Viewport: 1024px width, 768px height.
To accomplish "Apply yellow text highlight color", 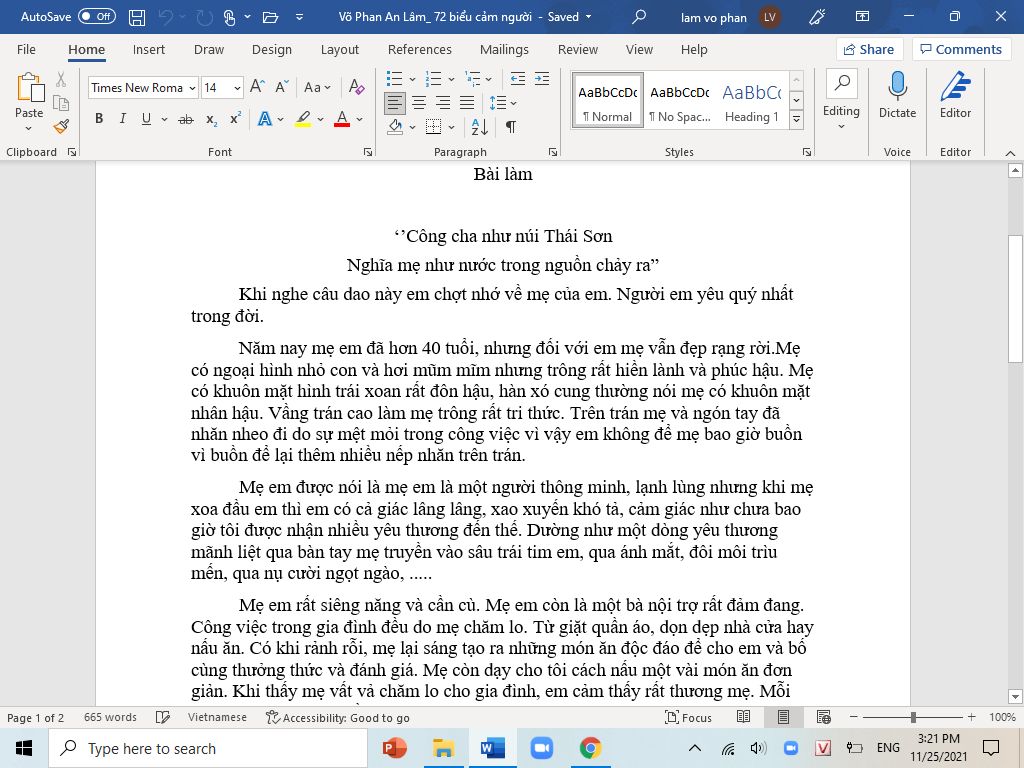I will (x=303, y=119).
